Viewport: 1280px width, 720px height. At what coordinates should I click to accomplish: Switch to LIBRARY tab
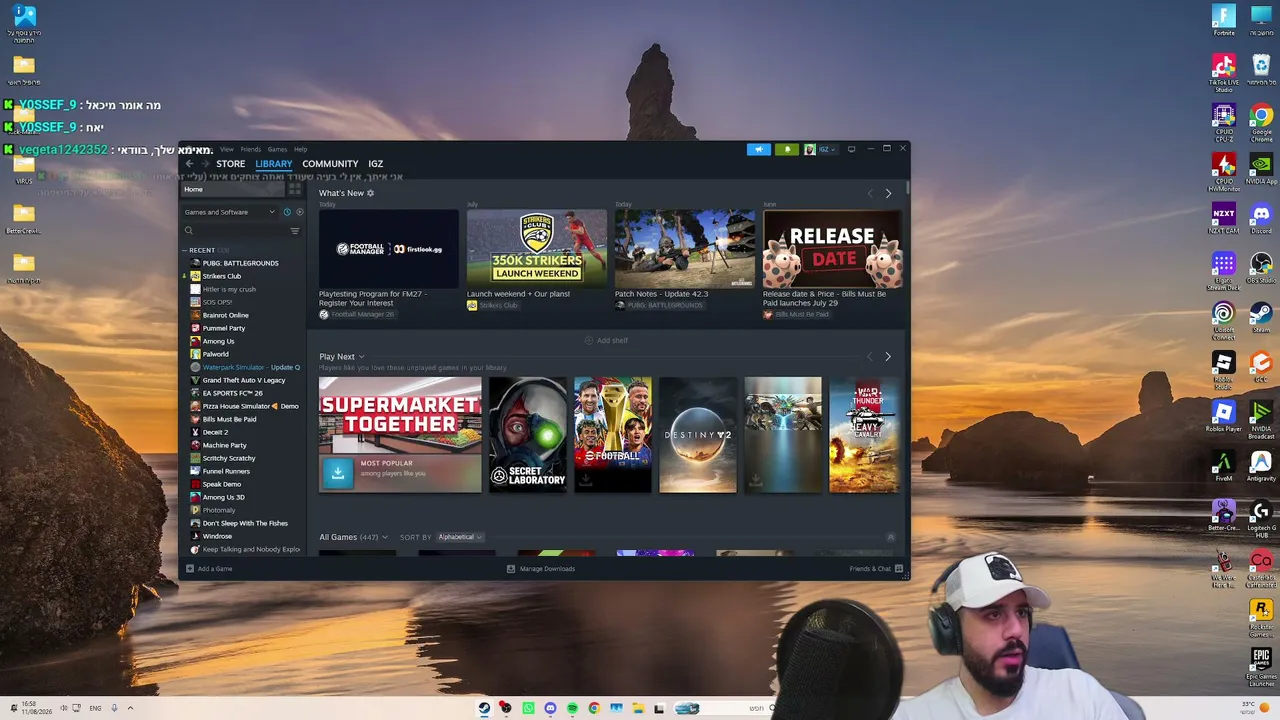tap(274, 164)
